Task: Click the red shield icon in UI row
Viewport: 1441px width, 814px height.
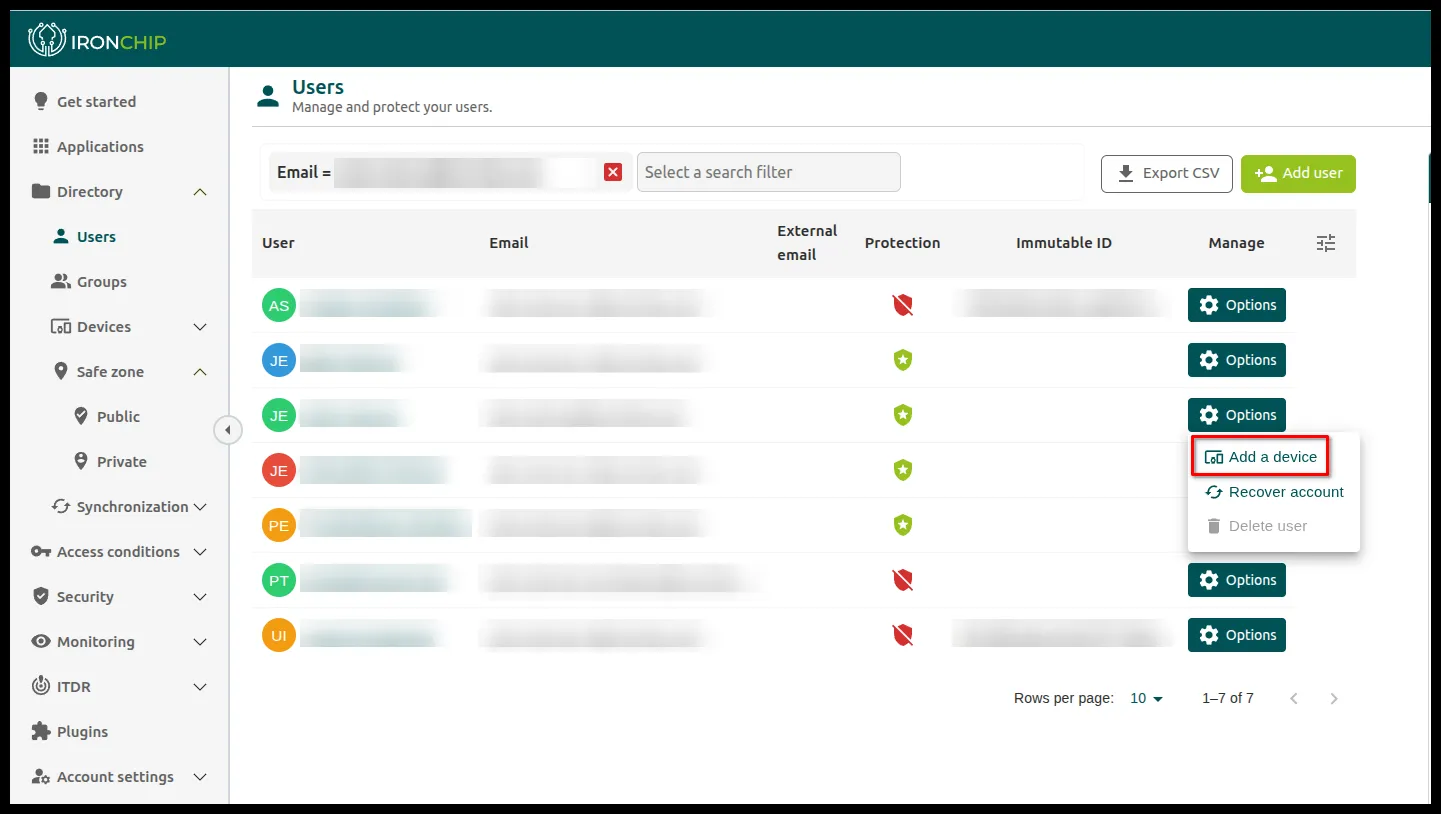Action: (x=903, y=635)
